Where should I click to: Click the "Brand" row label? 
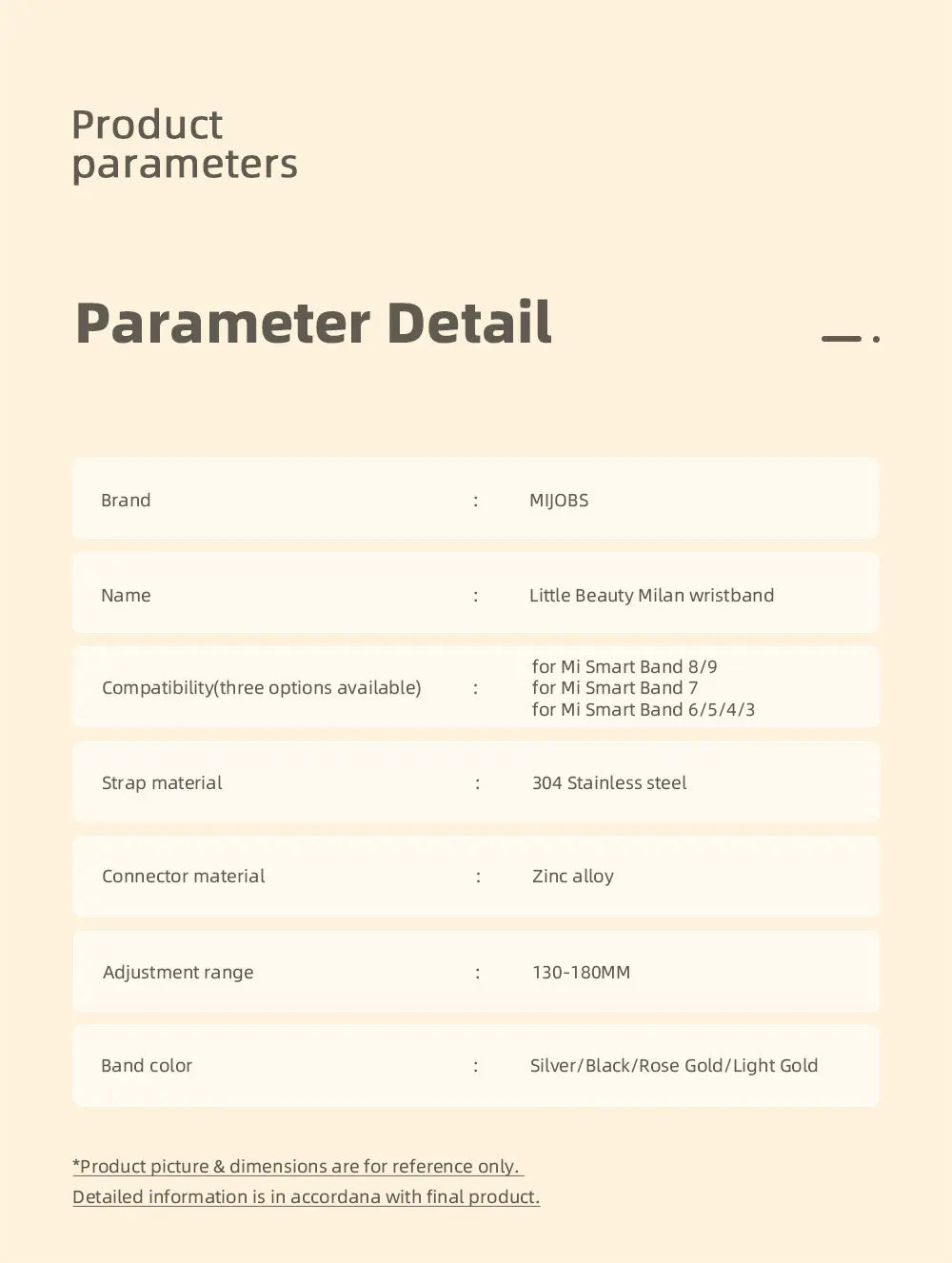[126, 501]
